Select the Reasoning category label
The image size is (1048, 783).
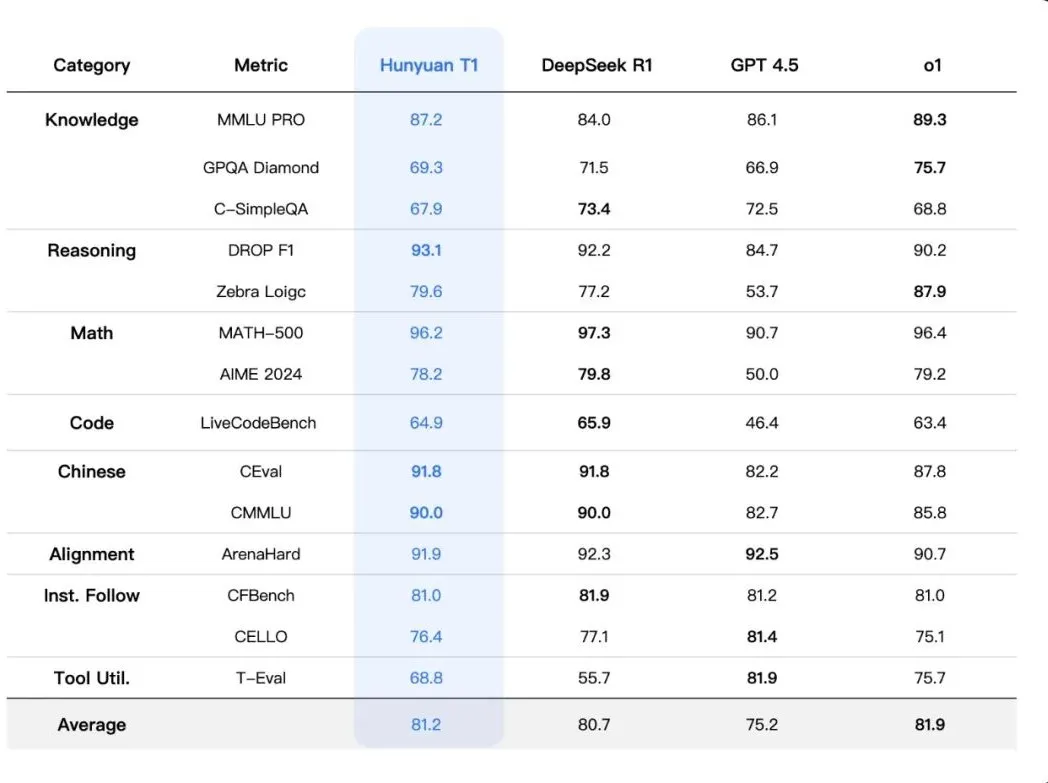(92, 251)
